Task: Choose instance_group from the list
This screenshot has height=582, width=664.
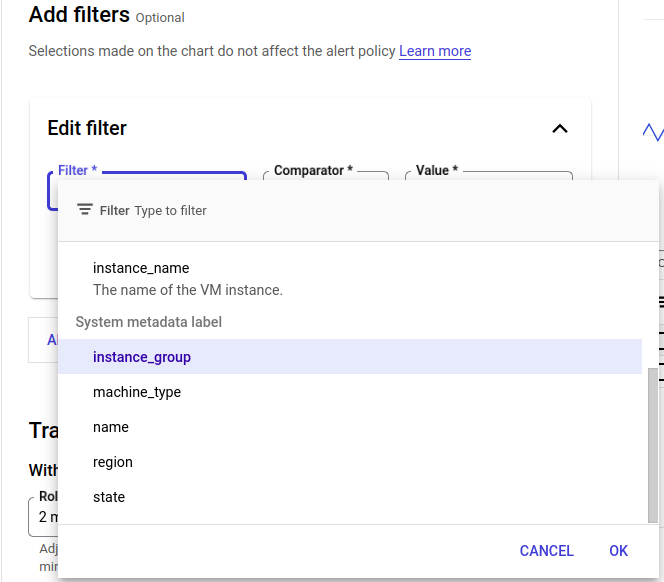Action: (x=141, y=357)
